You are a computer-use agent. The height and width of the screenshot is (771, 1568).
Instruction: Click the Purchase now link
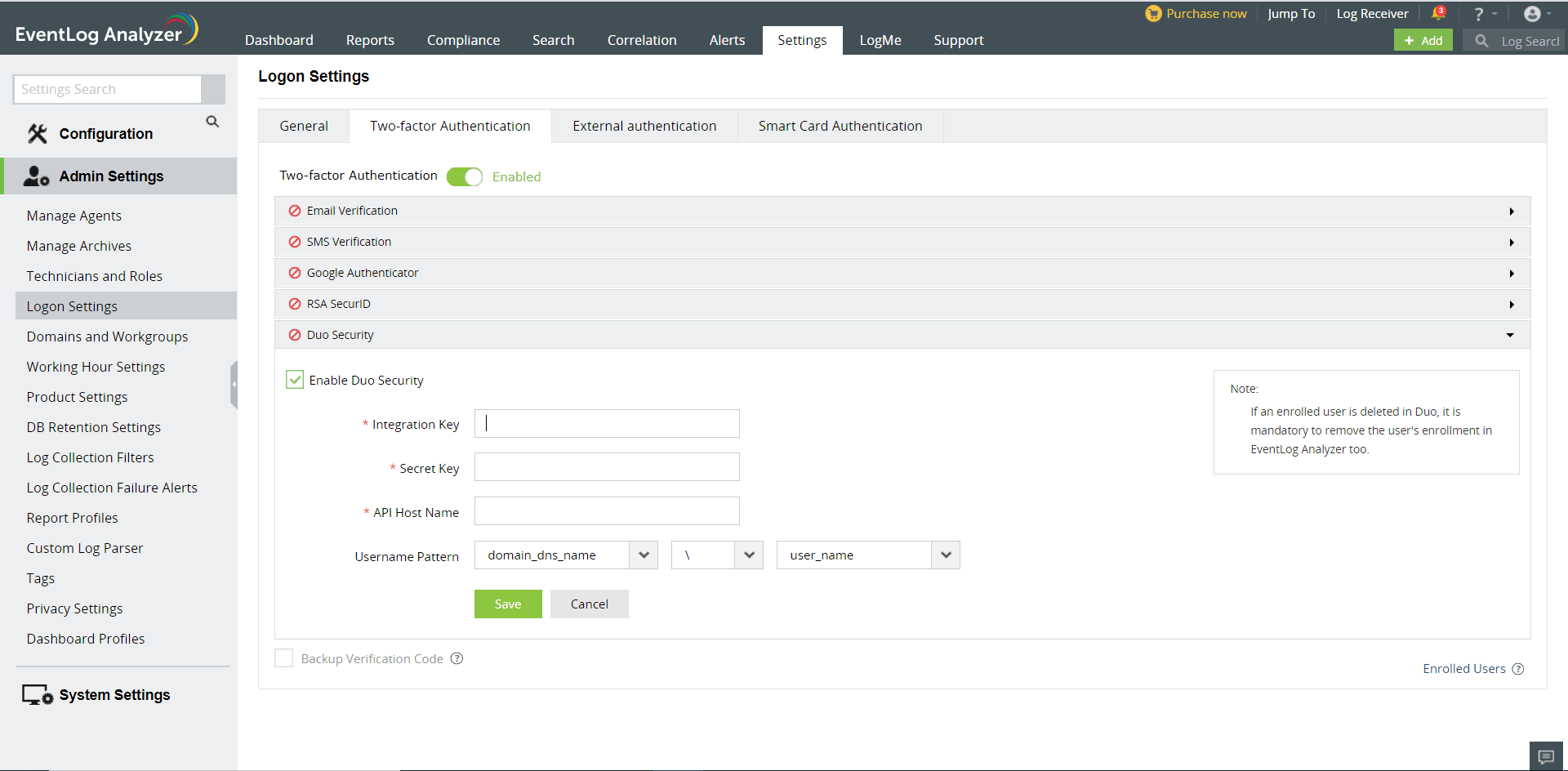(x=1206, y=13)
